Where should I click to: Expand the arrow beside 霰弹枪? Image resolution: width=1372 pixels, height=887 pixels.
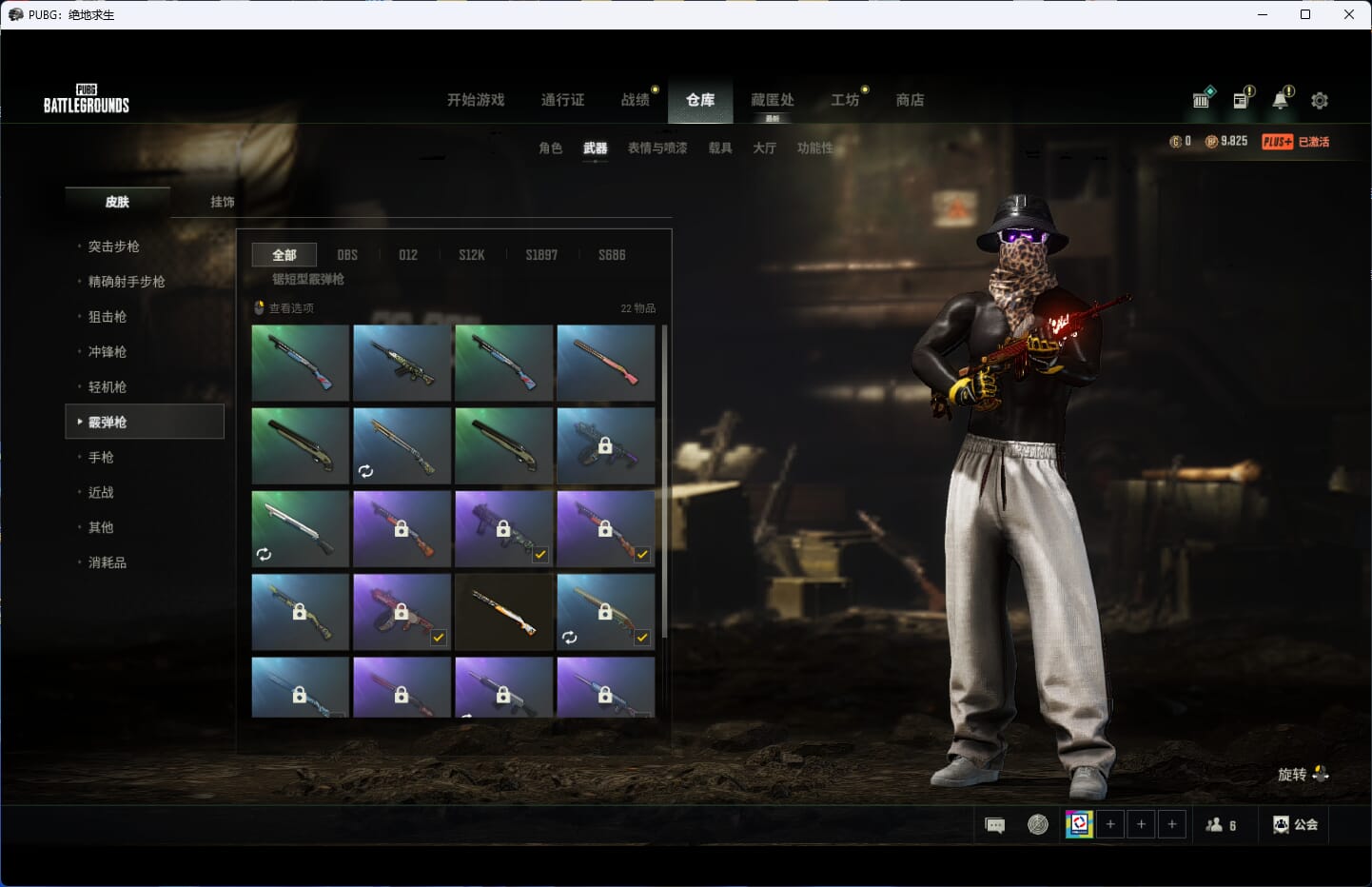[80, 422]
